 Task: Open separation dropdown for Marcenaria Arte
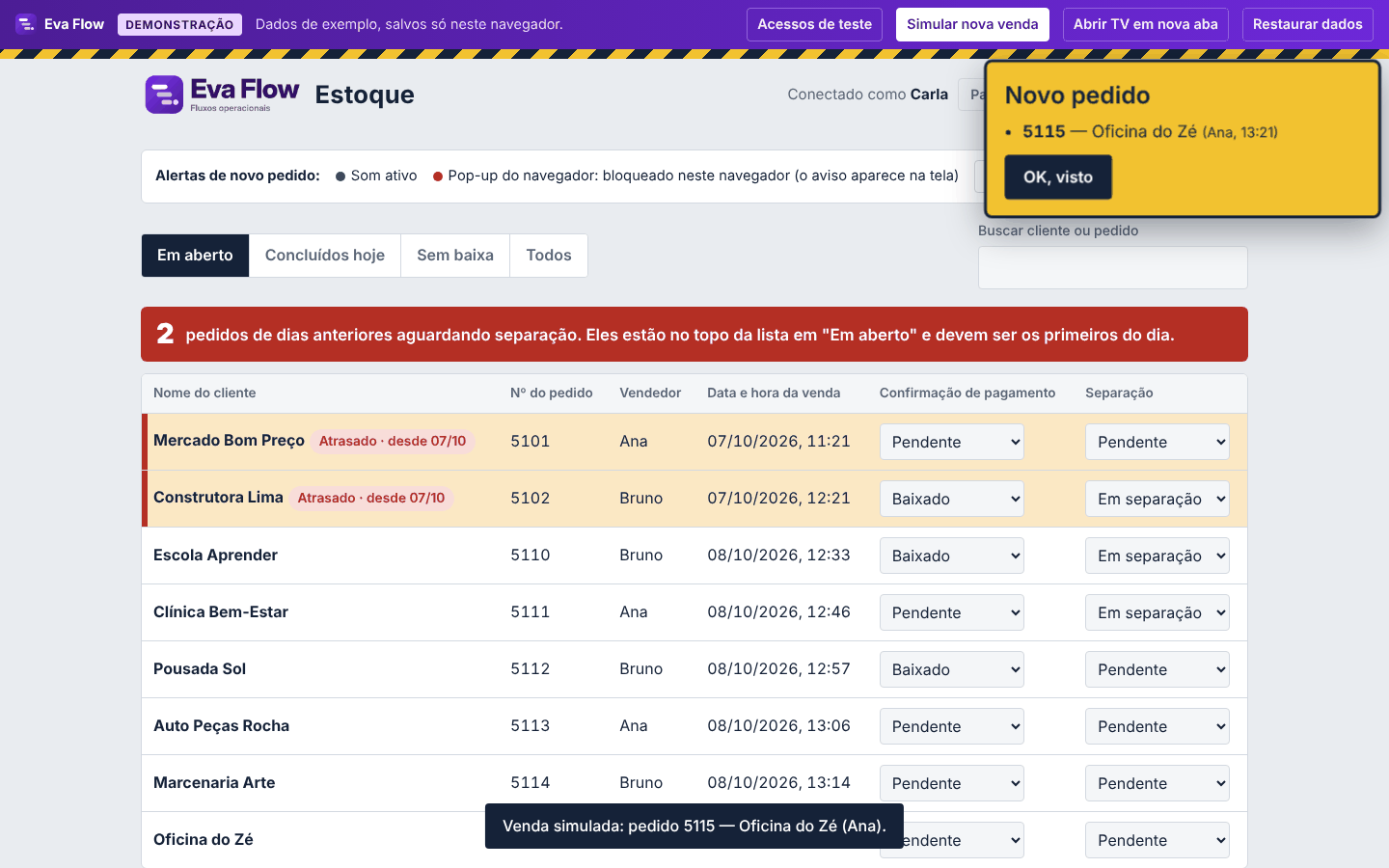coord(1157,783)
